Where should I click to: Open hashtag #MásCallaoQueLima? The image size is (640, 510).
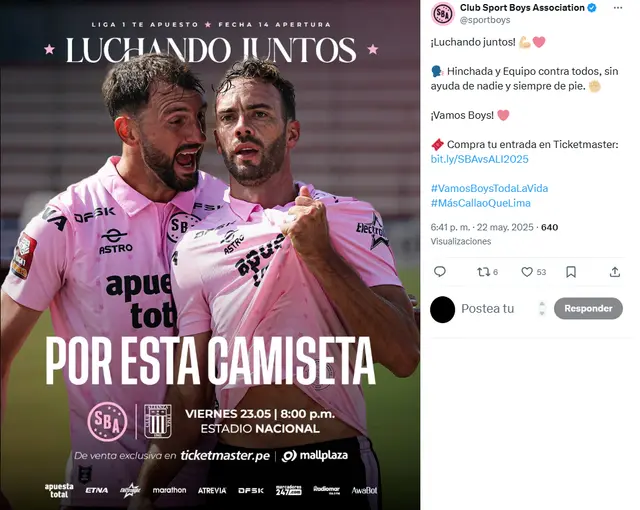(481, 203)
